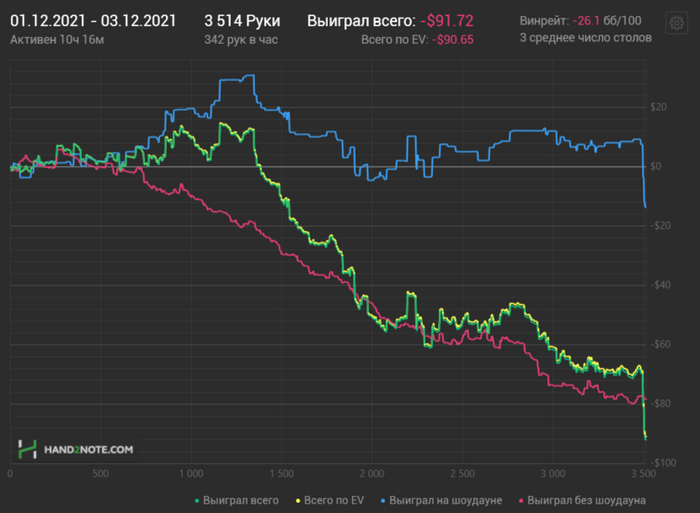Screen dimensions: 700x513
Task: Click '3 среднее число столов' text
Action: 586,38
